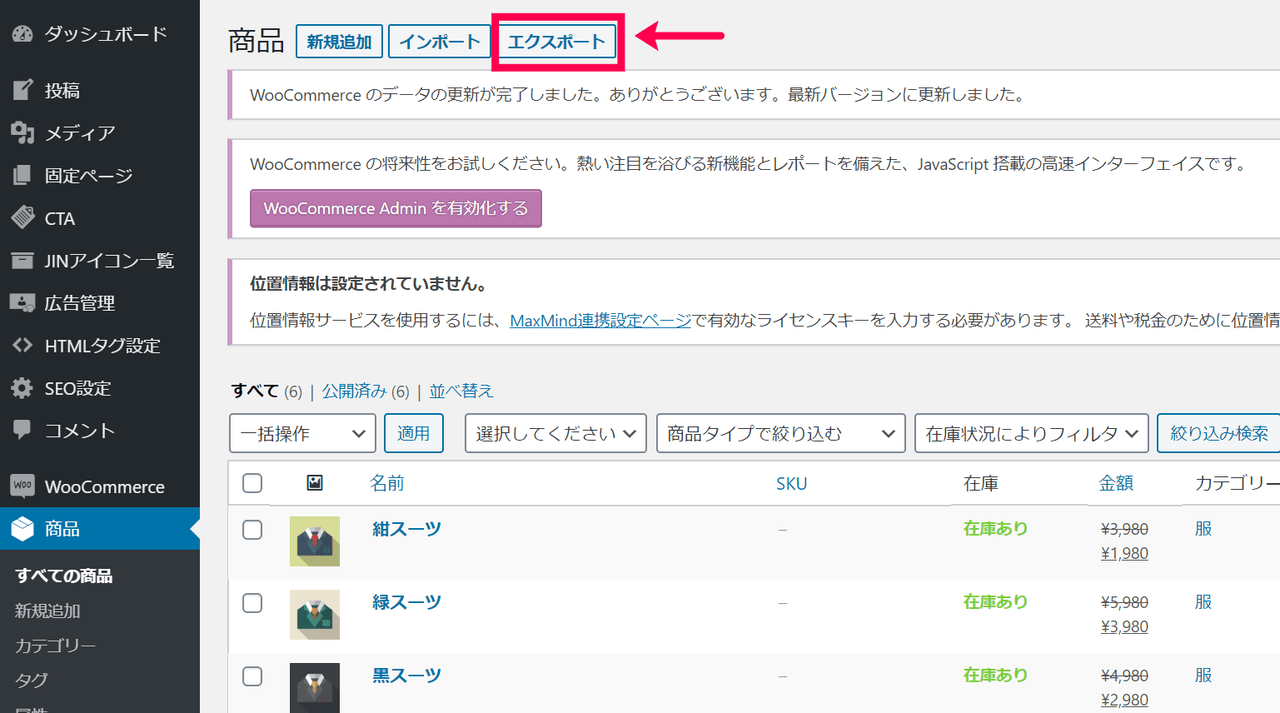Open the 在庫状況によりフィルタ dropdown
1280x713 pixels.
tap(1031, 433)
